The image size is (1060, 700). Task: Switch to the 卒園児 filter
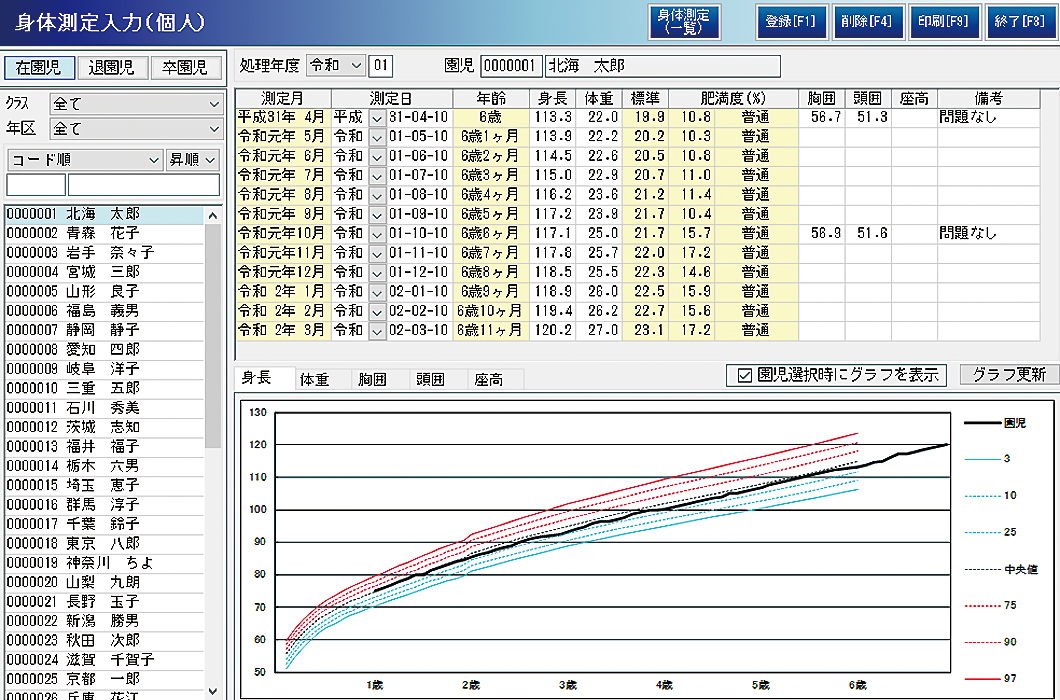(x=185, y=68)
